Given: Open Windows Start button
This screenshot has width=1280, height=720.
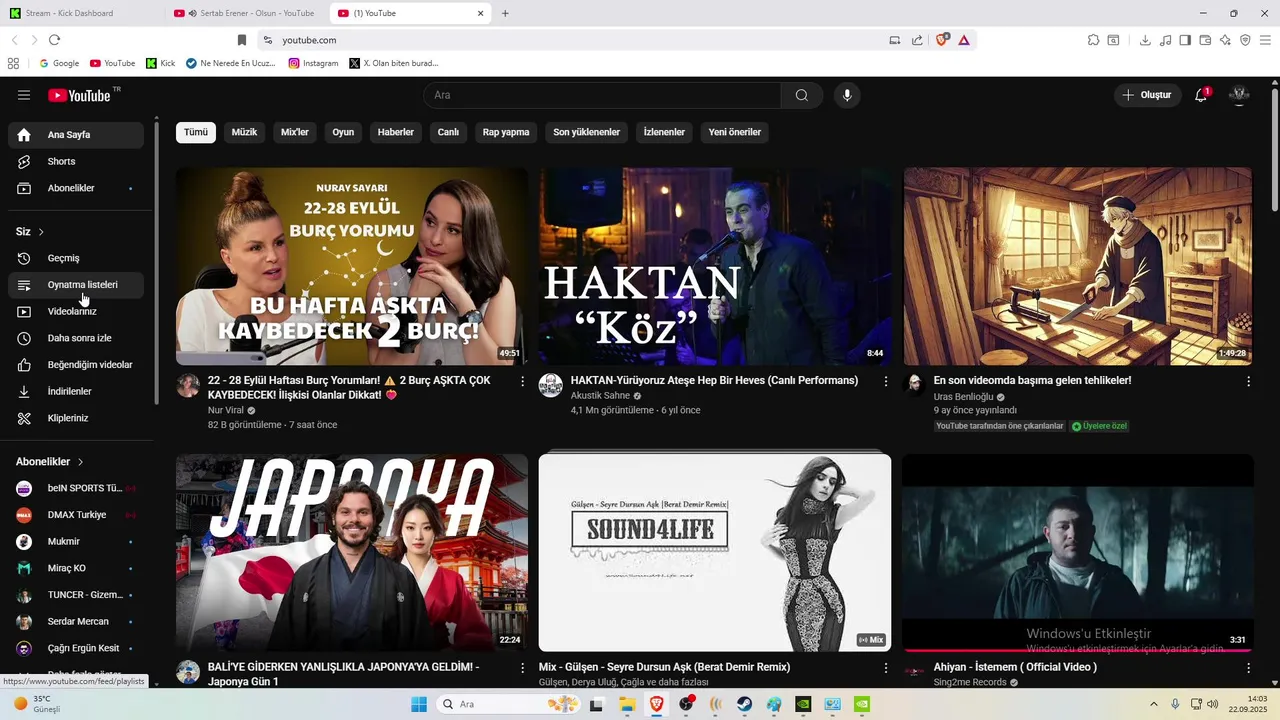Looking at the screenshot, I should [419, 704].
